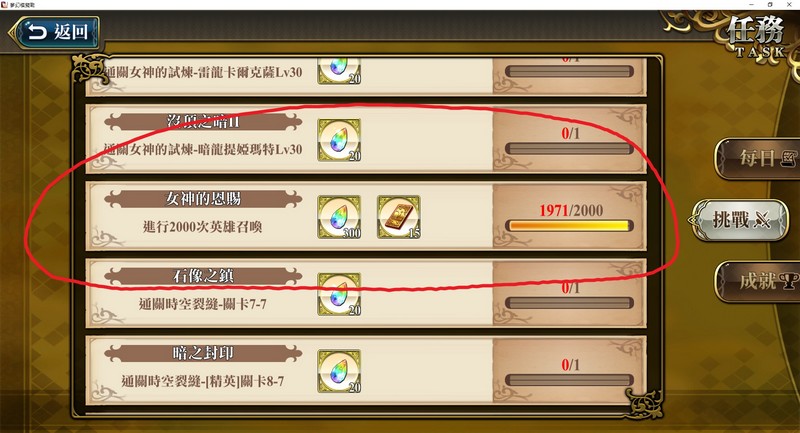The width and height of the screenshot is (800, 433).
Task: Click the 1971/2000 yellow progress bar
Action: (x=569, y=226)
